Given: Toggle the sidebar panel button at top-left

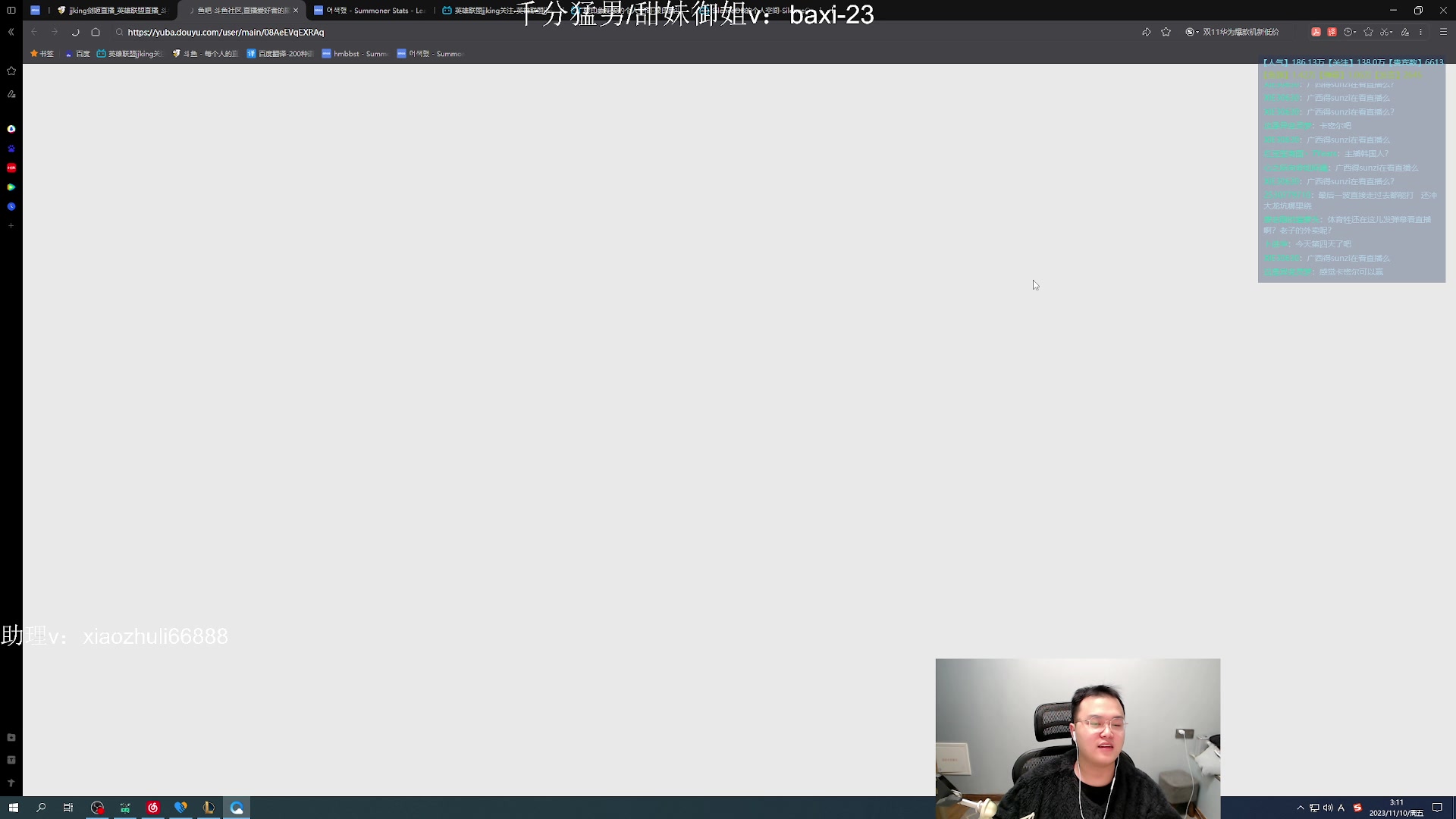Looking at the screenshot, I should [x=11, y=10].
